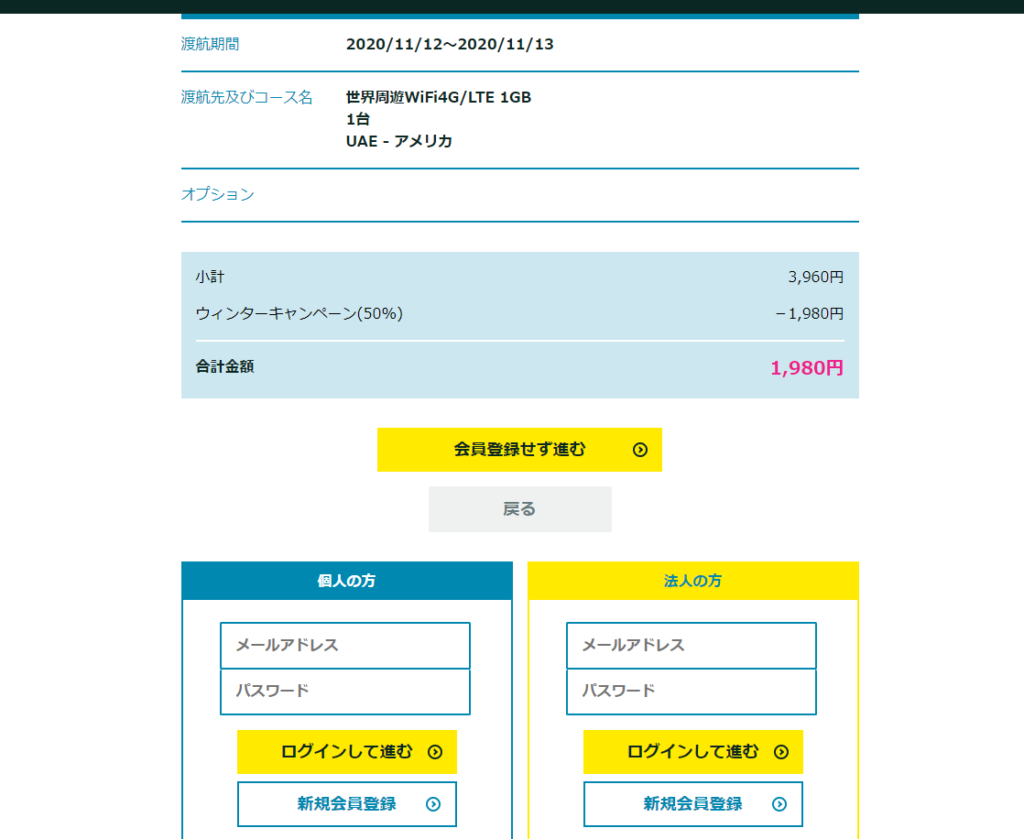Click ログインして進む under 法人の方
The height and width of the screenshot is (839, 1024).
(x=693, y=752)
